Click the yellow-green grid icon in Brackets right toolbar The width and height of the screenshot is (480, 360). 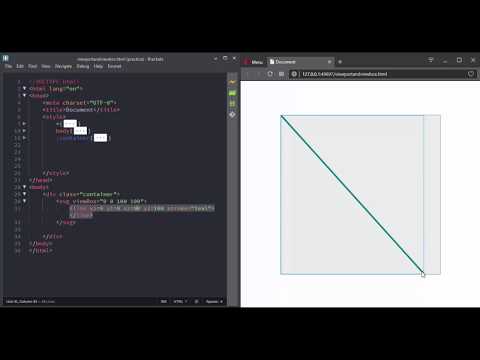click(x=233, y=104)
